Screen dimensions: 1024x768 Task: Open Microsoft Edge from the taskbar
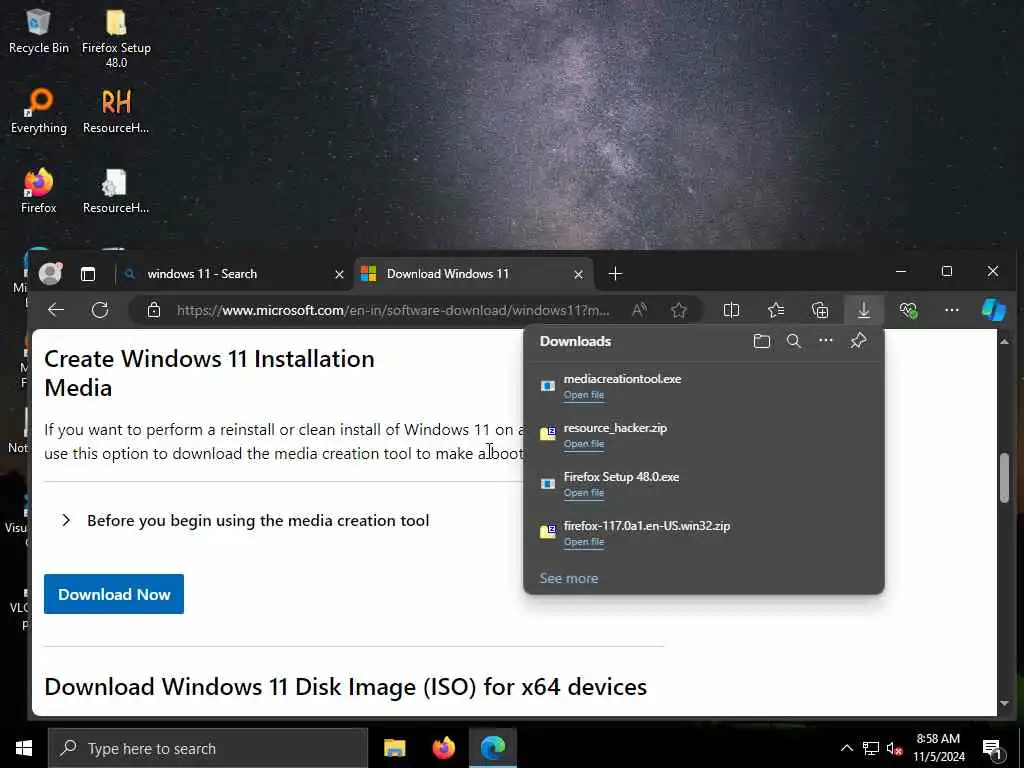tap(493, 748)
